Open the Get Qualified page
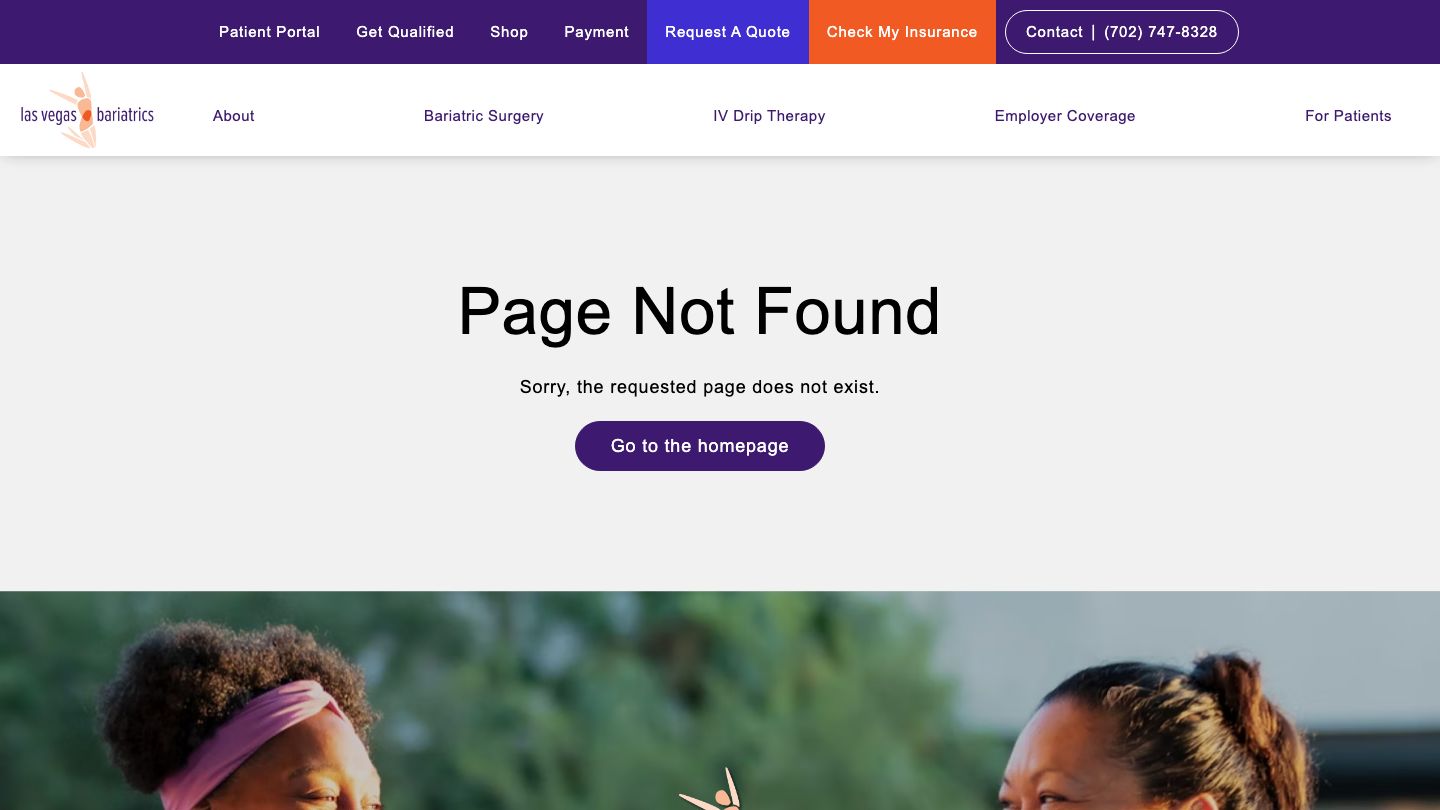This screenshot has height=810, width=1440. coord(405,32)
